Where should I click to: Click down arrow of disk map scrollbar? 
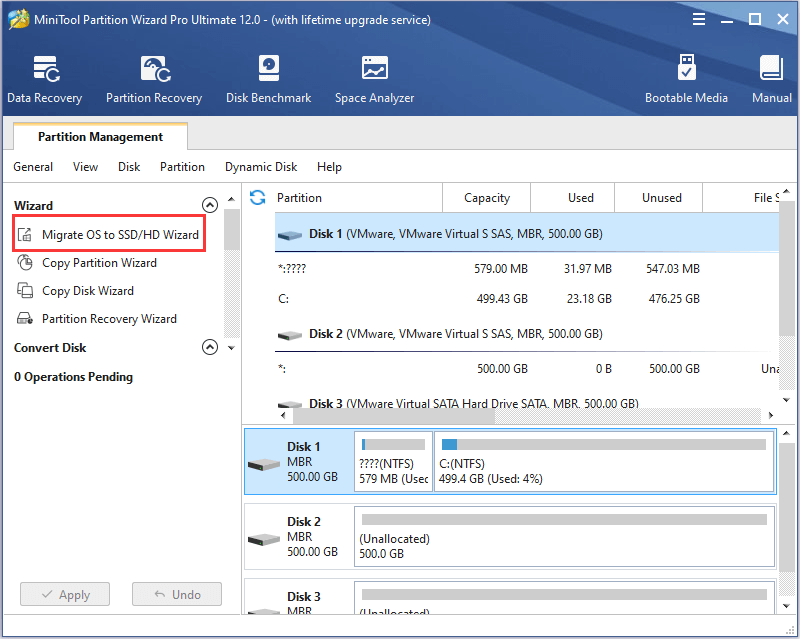786,606
